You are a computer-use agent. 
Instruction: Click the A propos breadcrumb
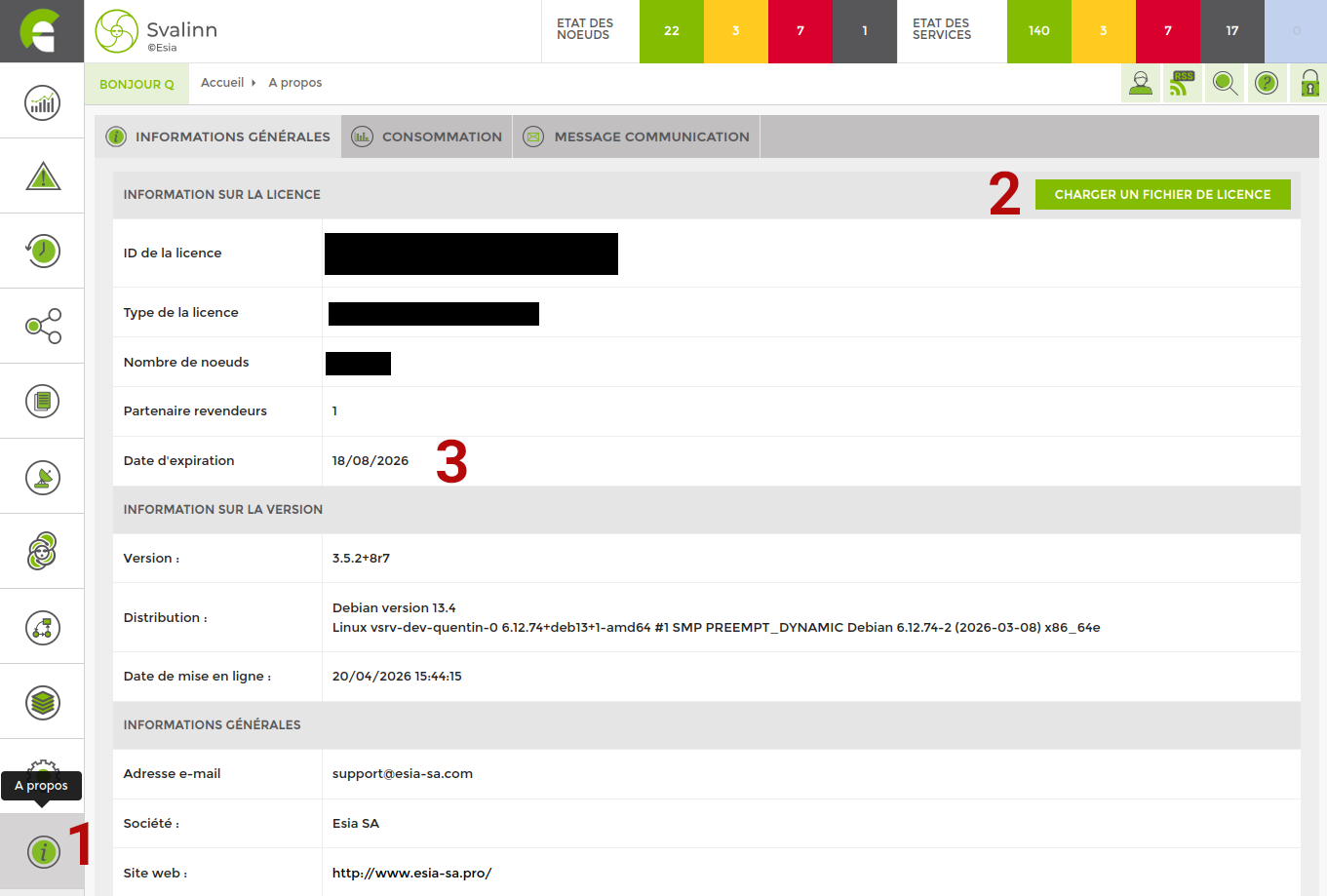(295, 83)
